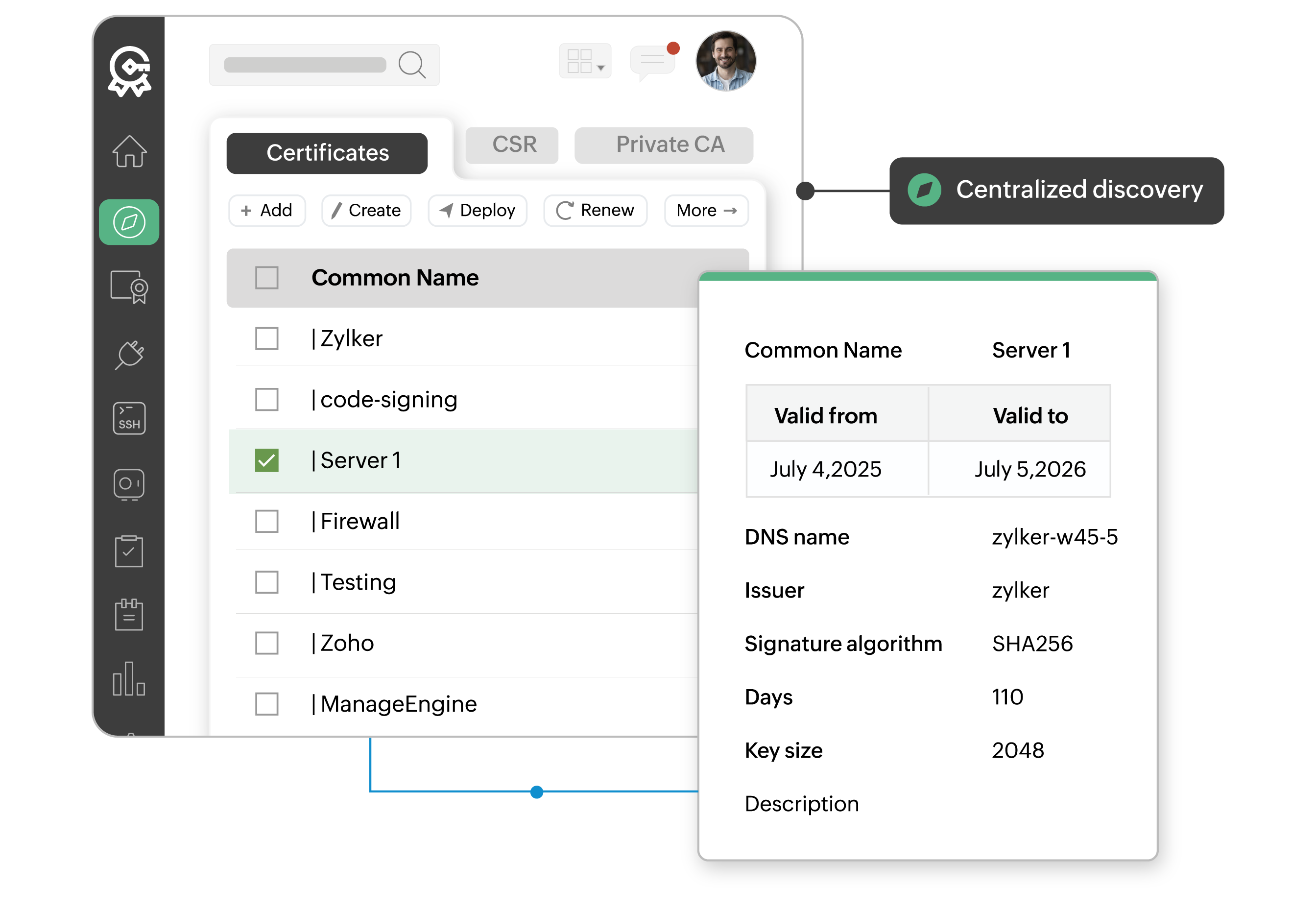The height and width of the screenshot is (911, 1316).
Task: Open the SSH keys sidebar icon
Action: tap(129, 418)
